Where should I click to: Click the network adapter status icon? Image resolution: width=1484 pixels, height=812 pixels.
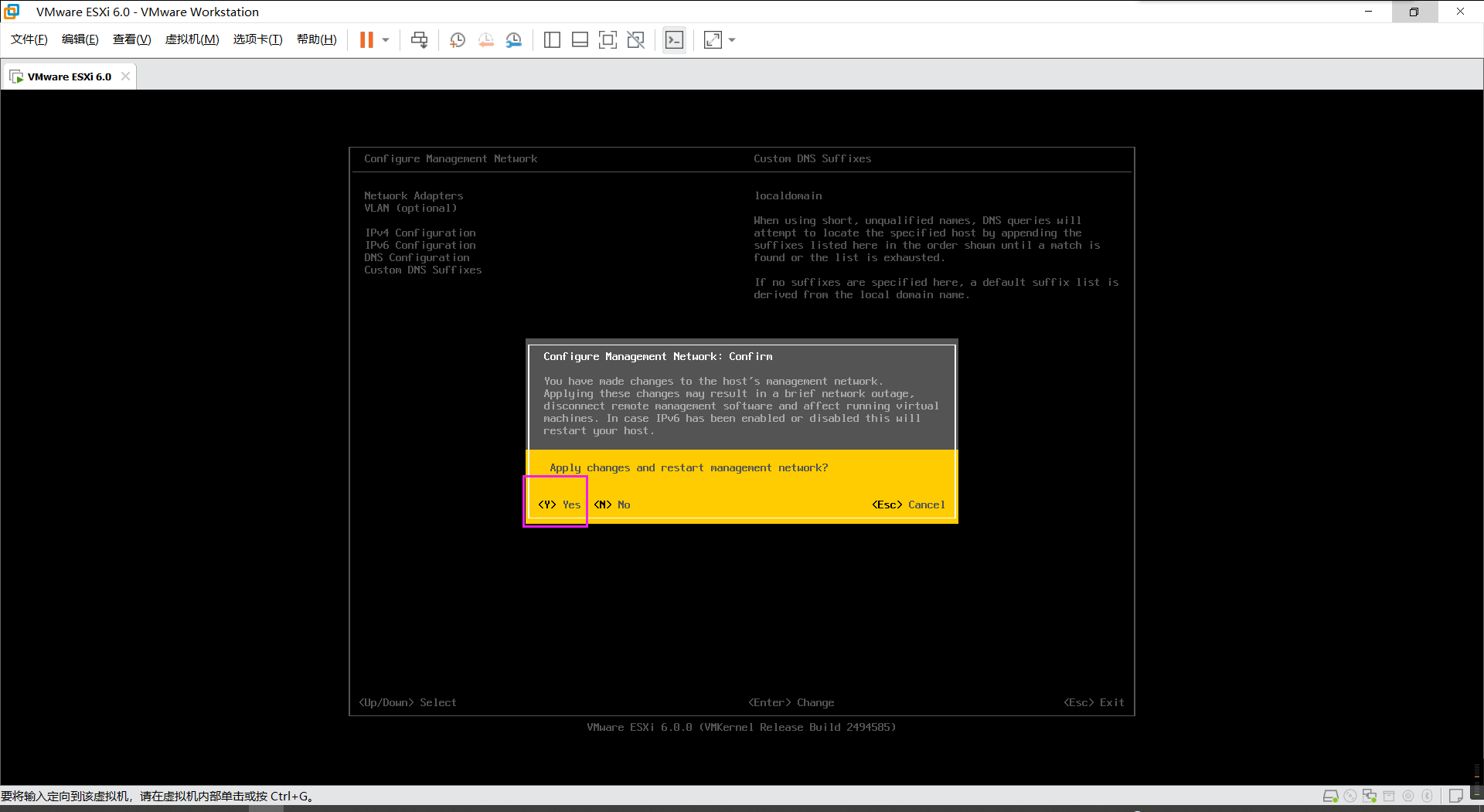pyautogui.click(x=1370, y=796)
